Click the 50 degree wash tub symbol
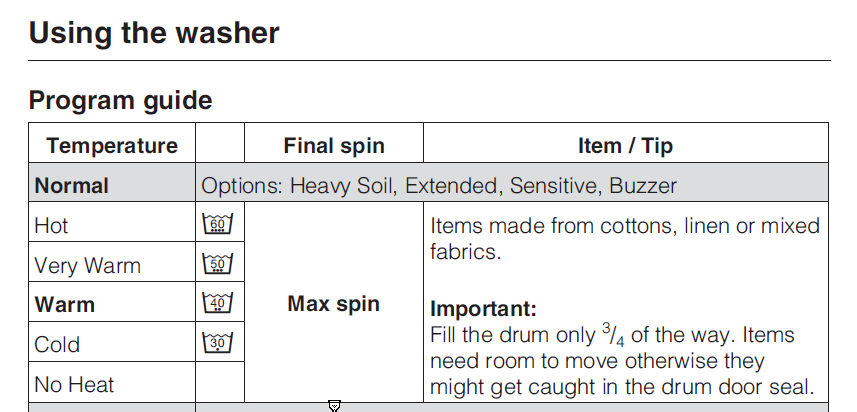Image resolution: width=857 pixels, height=412 pixels. (x=218, y=263)
